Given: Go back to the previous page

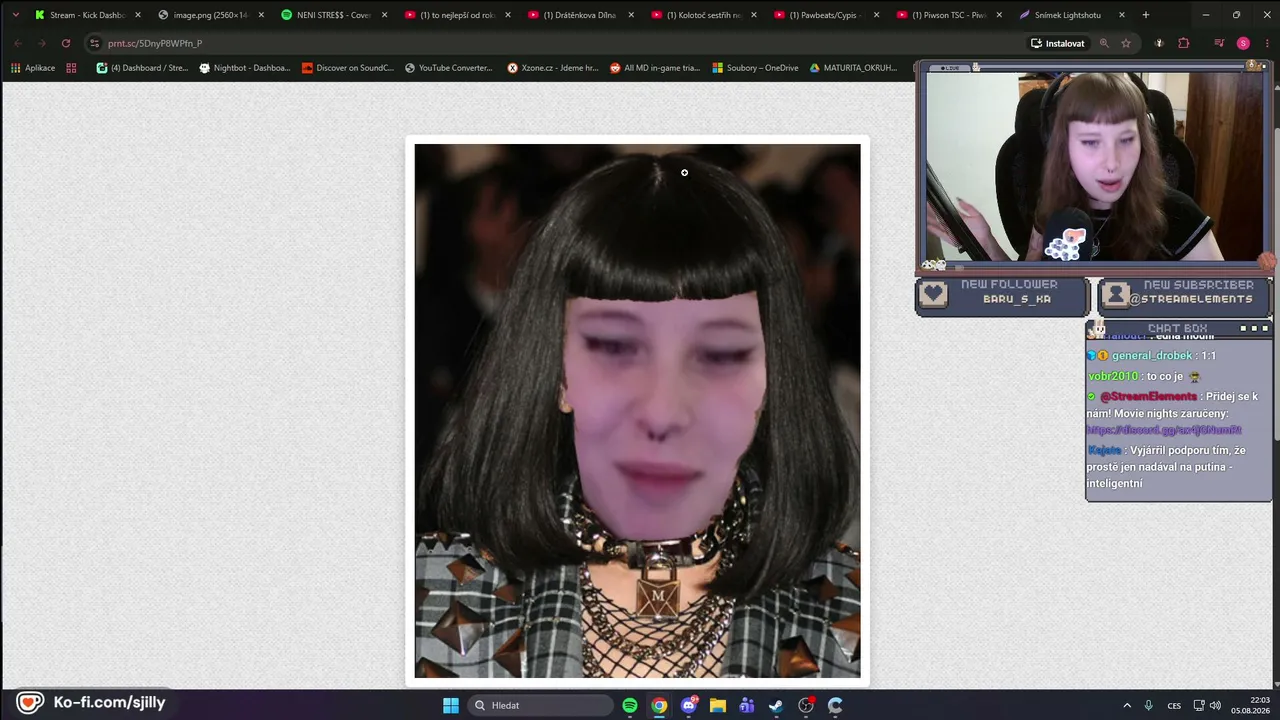Looking at the screenshot, I should [x=17, y=43].
